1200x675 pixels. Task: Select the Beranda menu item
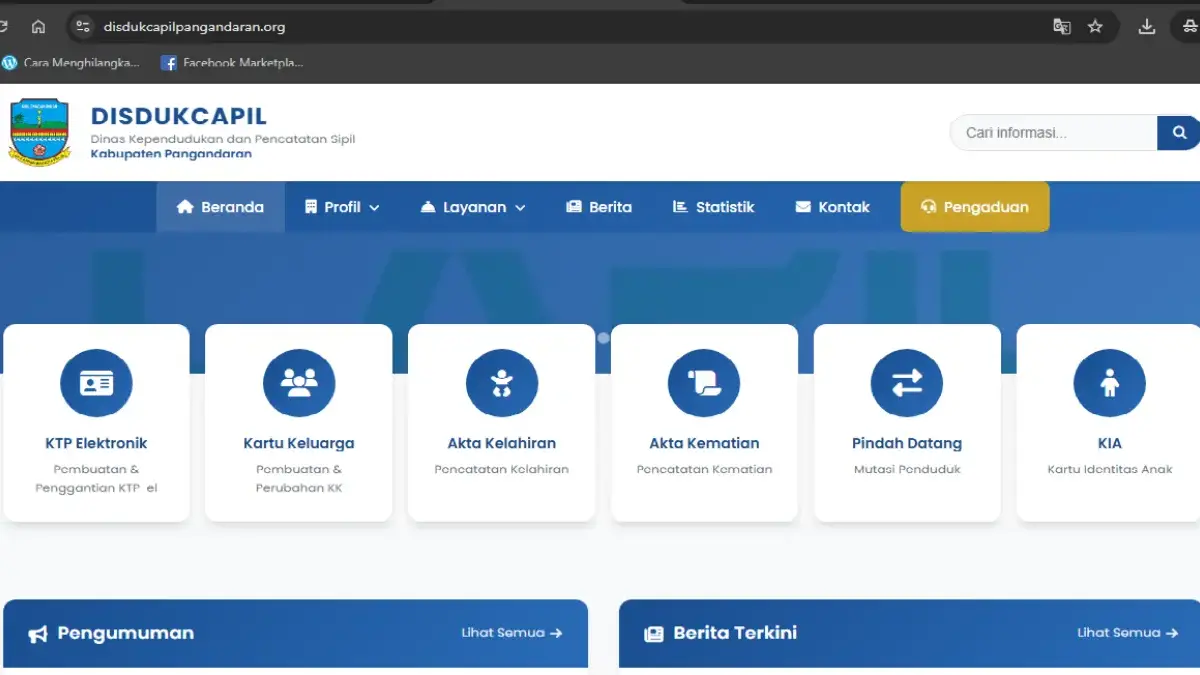[220, 207]
